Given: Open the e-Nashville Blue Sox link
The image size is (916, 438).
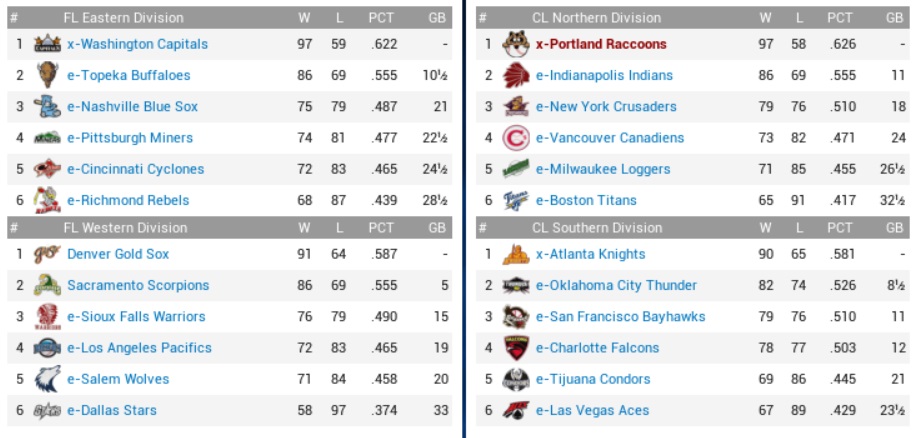Looking at the screenshot, I should [132, 107].
